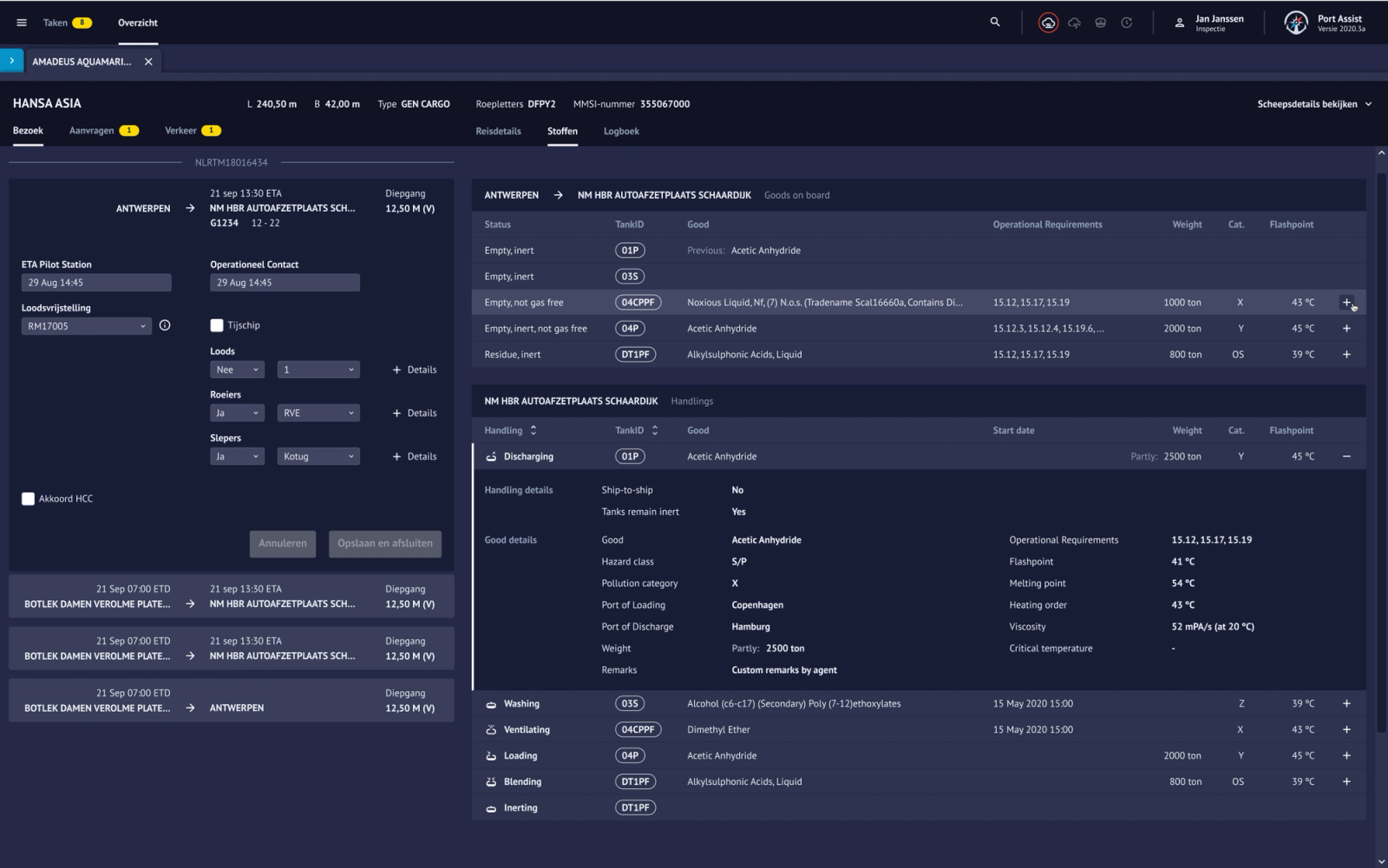Click the pilot cap icon

point(1100,23)
